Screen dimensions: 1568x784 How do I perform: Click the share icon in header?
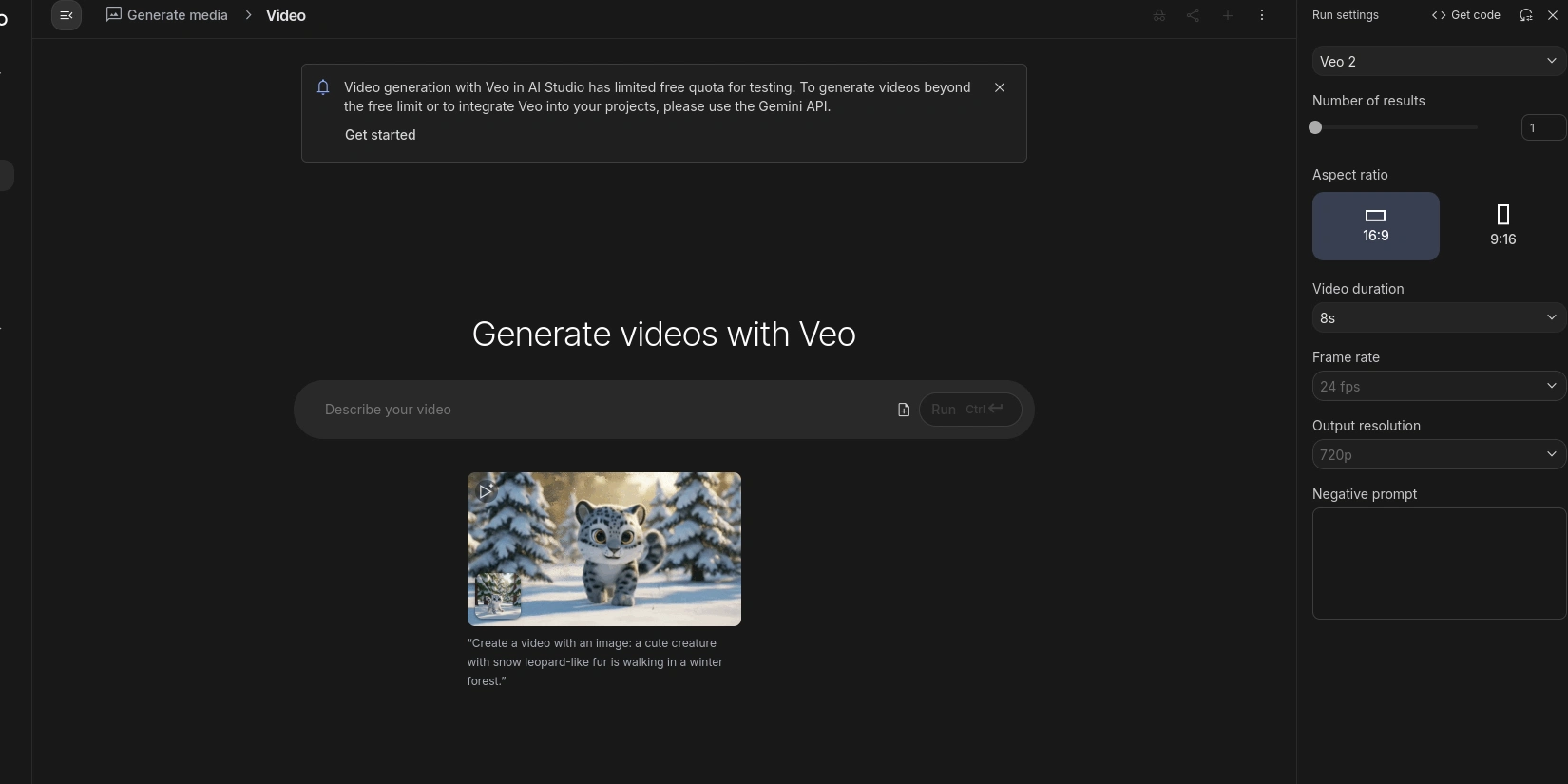click(x=1193, y=15)
